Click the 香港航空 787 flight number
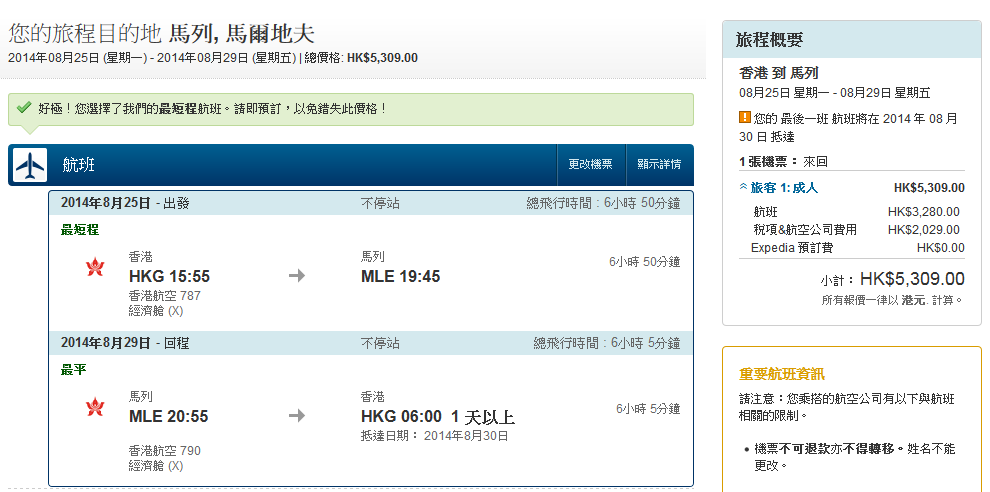The height and width of the screenshot is (492, 990). (165, 296)
